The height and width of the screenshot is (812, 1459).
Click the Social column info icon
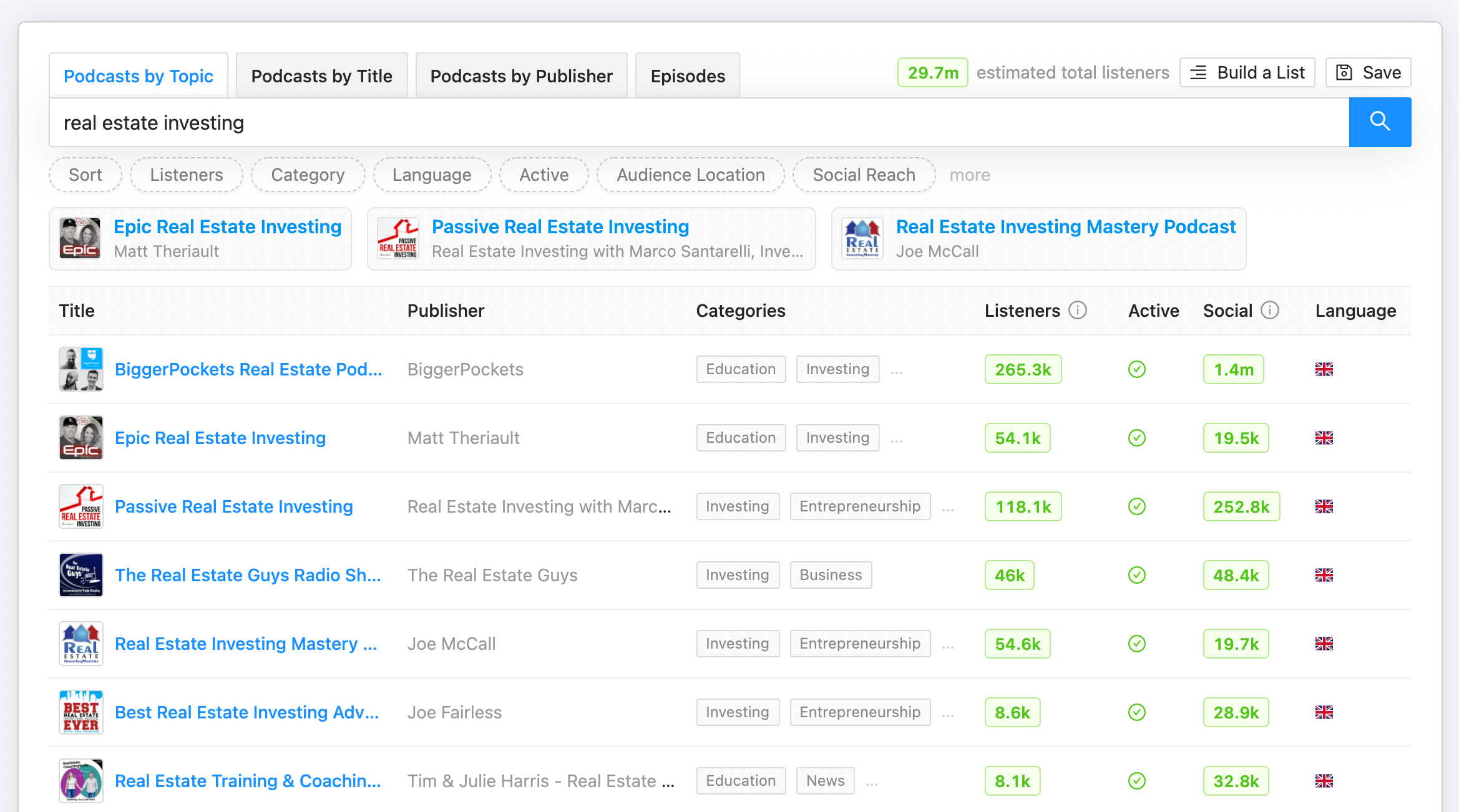pyautogui.click(x=1270, y=310)
